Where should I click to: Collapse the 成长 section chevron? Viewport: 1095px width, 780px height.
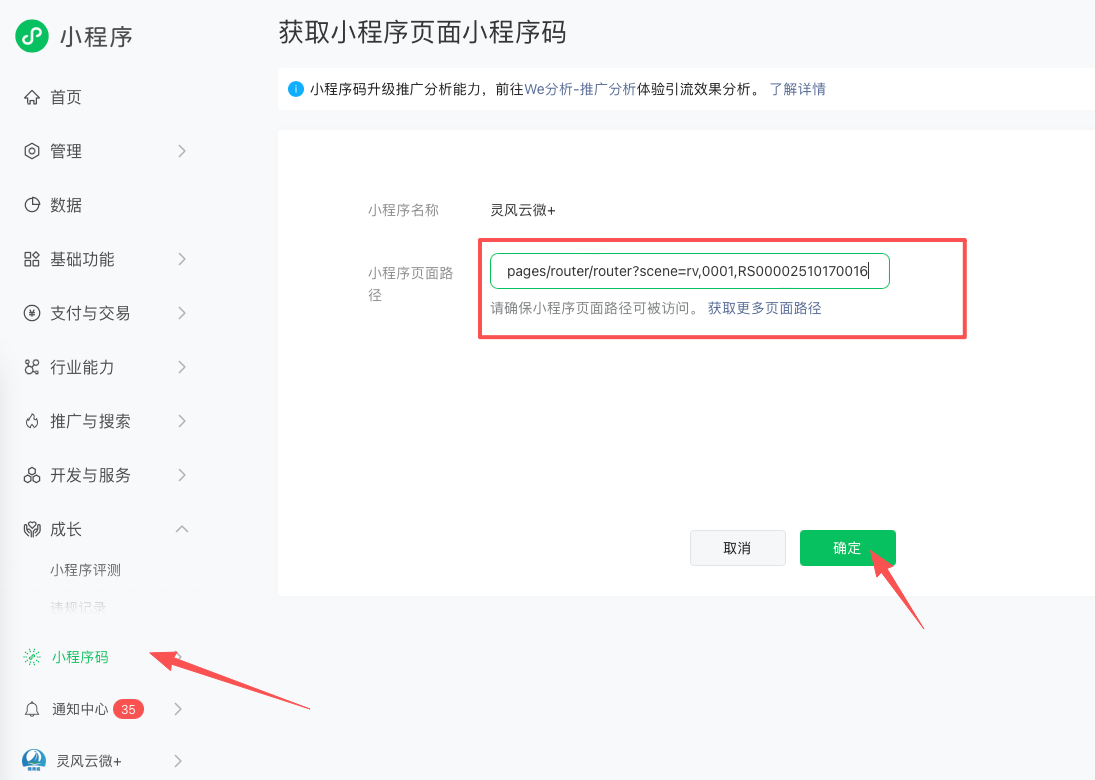[182, 529]
